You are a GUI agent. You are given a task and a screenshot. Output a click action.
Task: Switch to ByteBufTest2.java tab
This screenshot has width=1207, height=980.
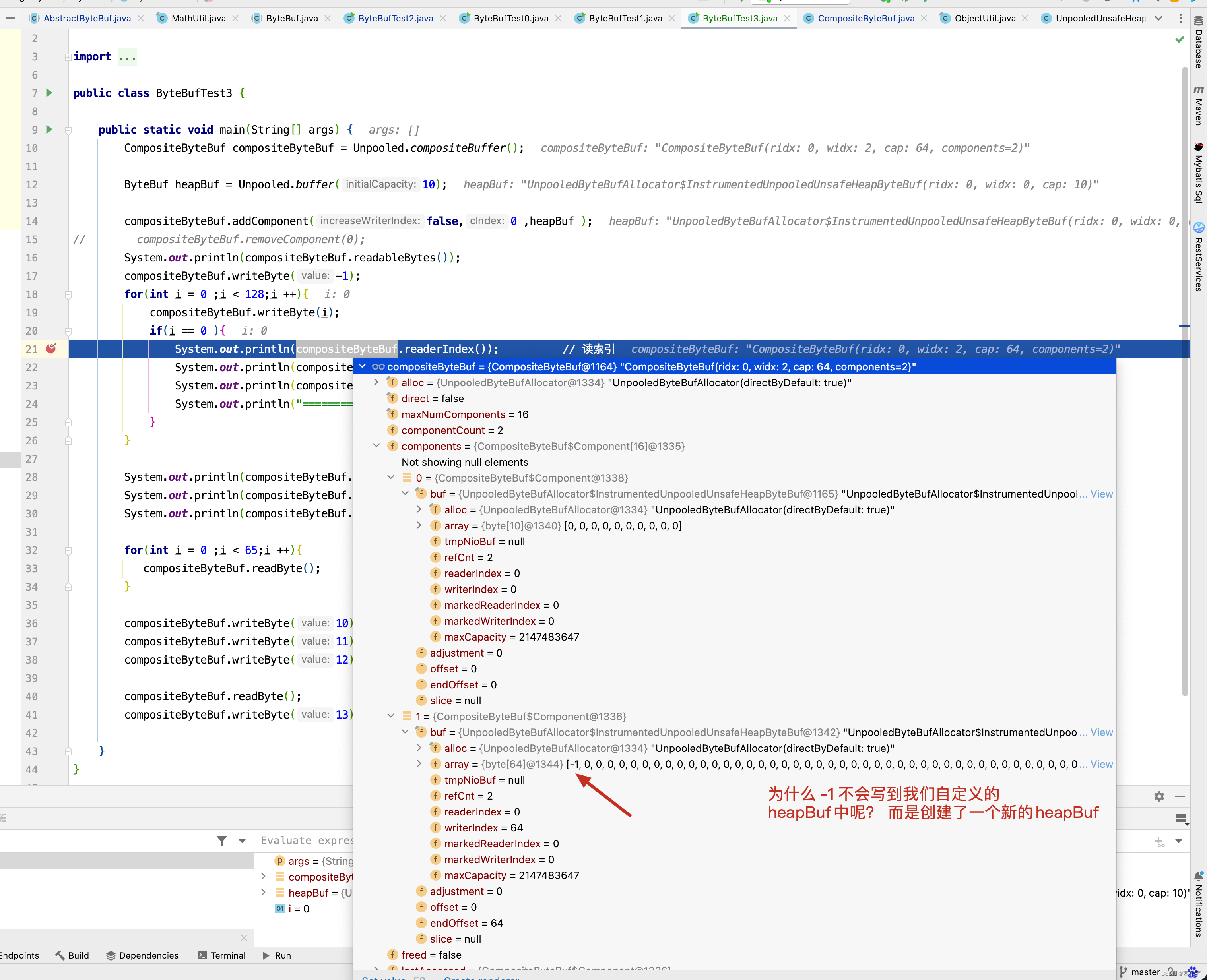point(395,18)
